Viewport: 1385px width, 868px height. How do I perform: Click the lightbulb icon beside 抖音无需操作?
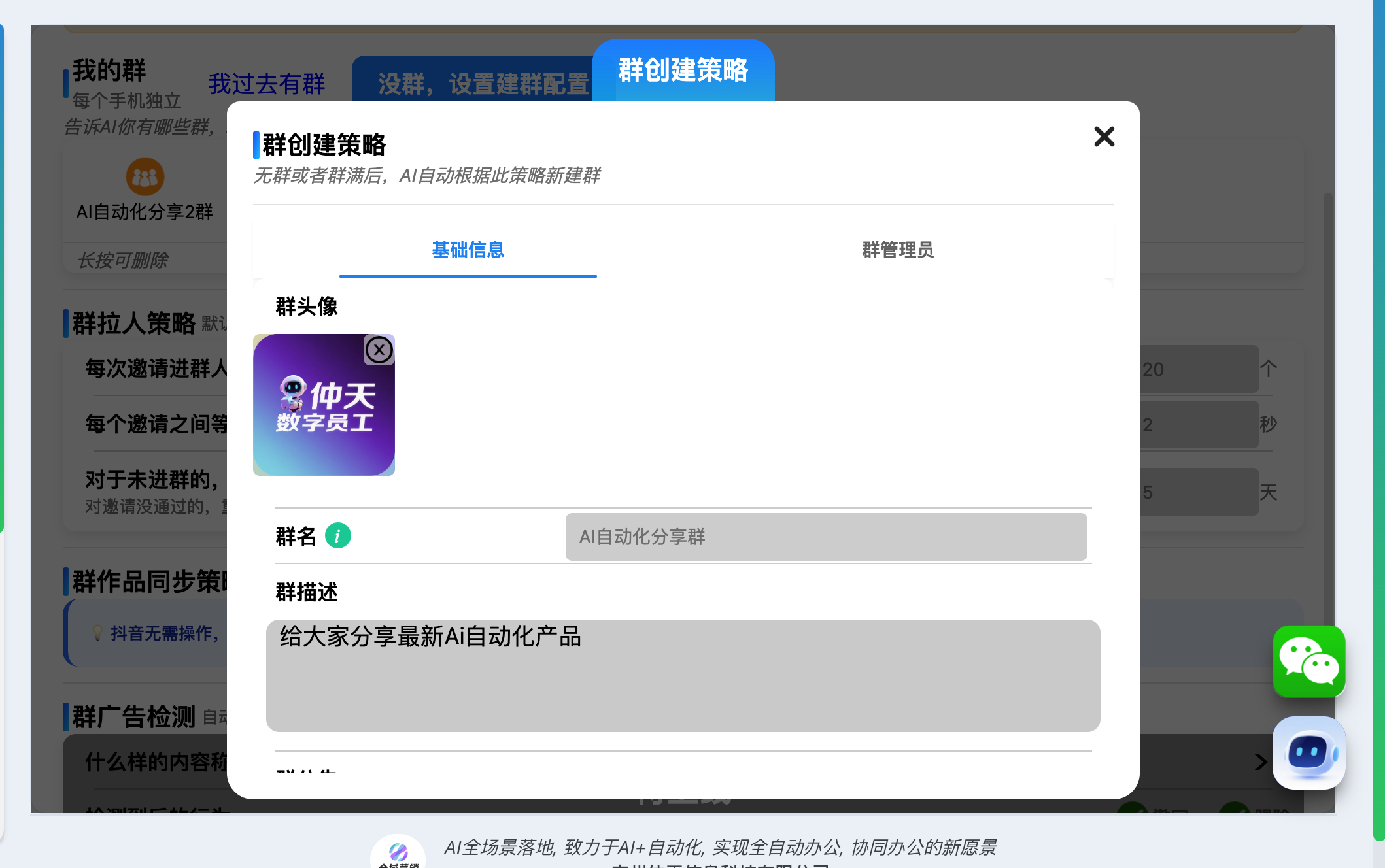pyautogui.click(x=97, y=632)
